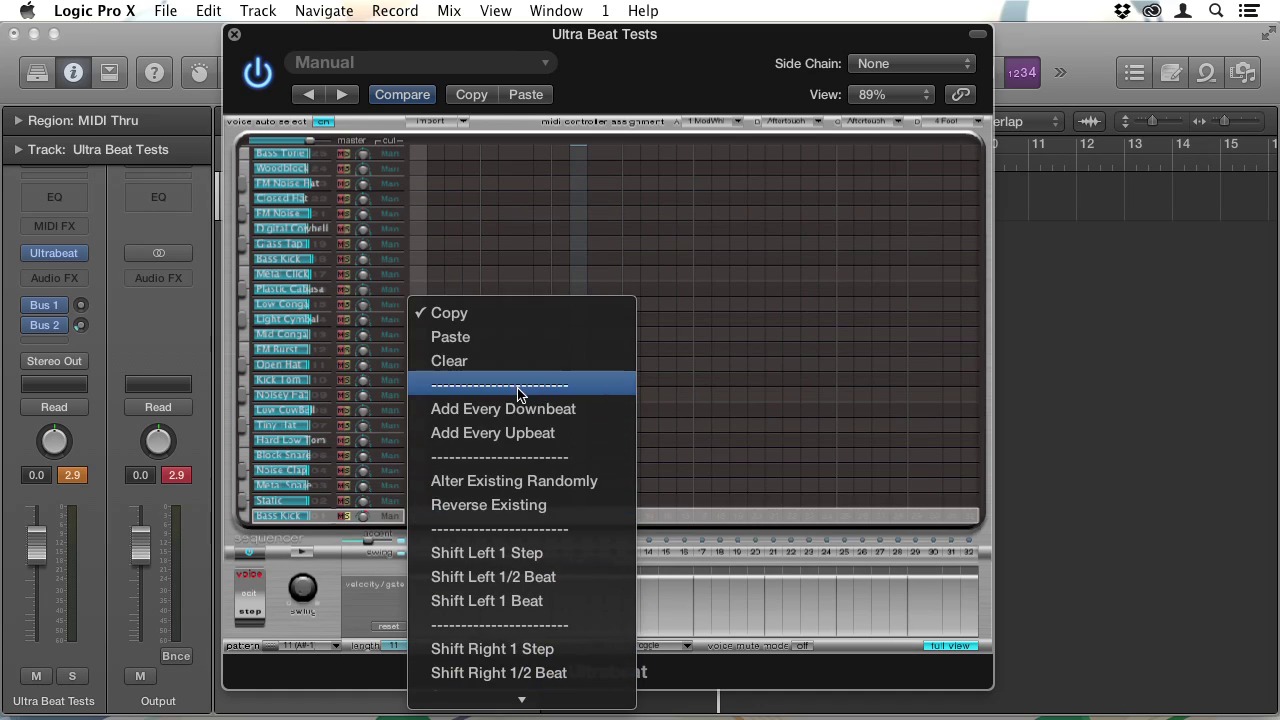Select Alter Existing Randomly
1280x720 pixels.
coord(521,481)
